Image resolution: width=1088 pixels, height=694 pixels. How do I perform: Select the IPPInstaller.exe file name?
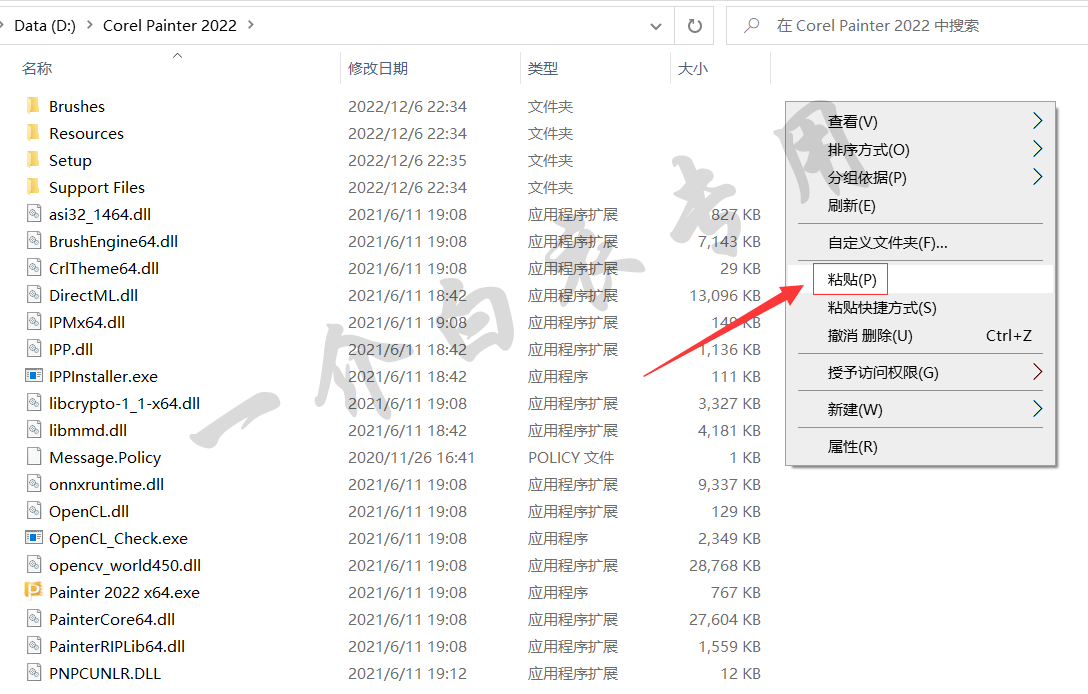coord(103,376)
